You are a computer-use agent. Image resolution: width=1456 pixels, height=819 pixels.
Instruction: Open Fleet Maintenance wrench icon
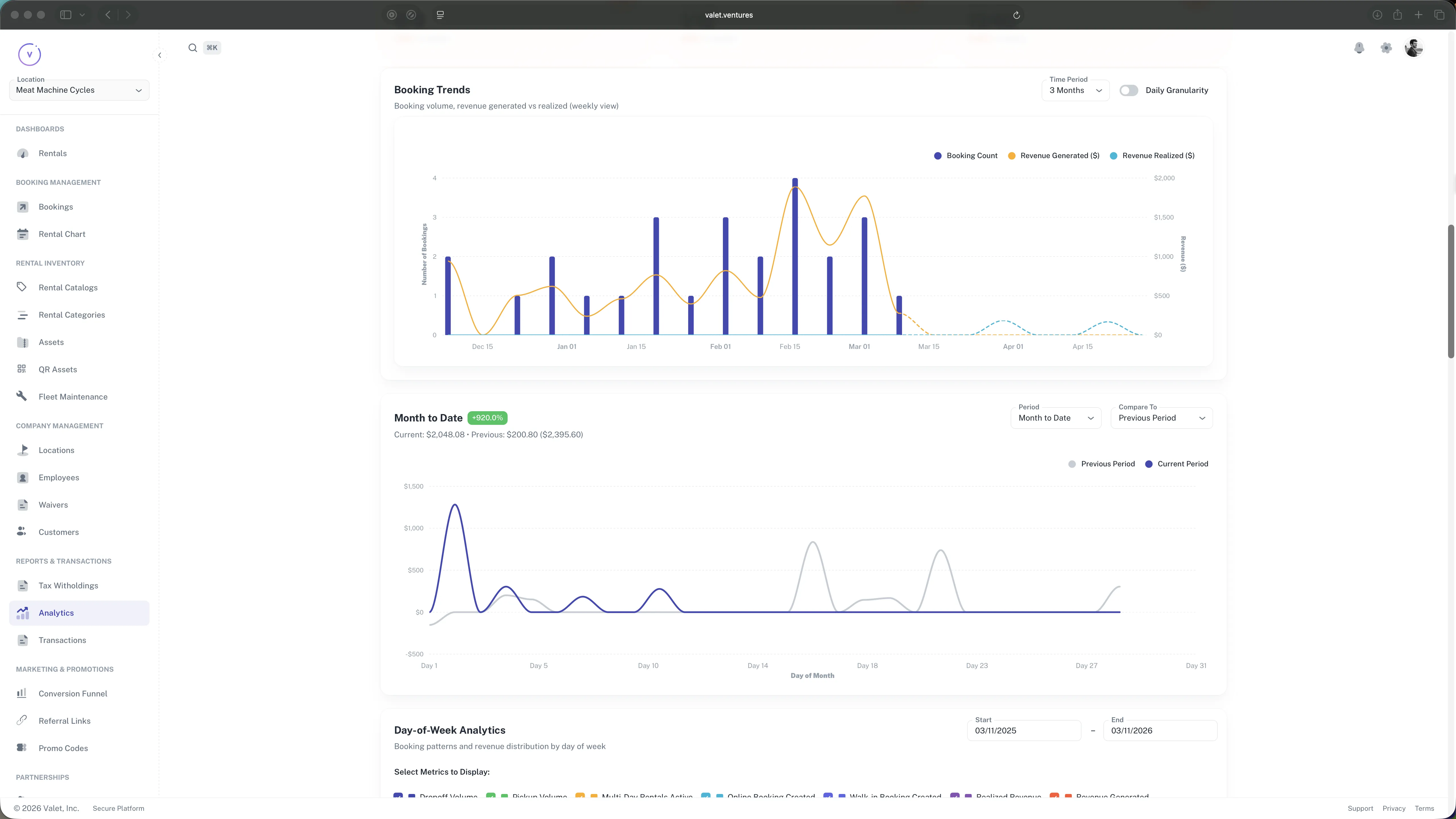(22, 396)
